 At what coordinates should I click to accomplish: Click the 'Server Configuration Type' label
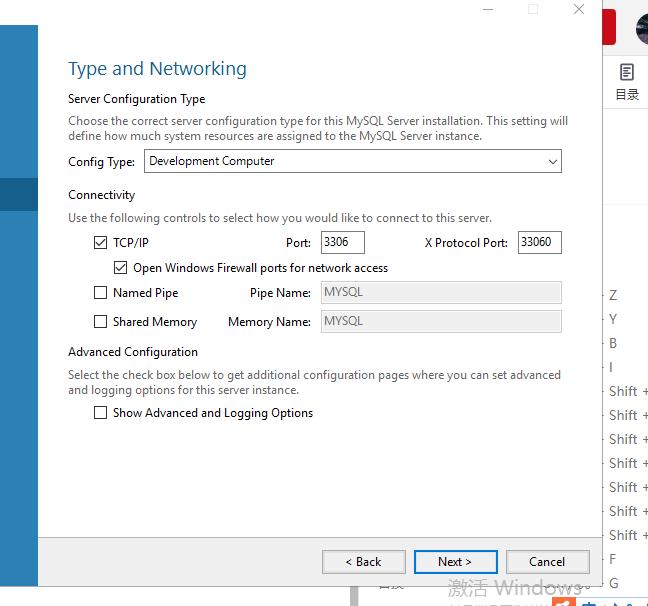coord(136,99)
